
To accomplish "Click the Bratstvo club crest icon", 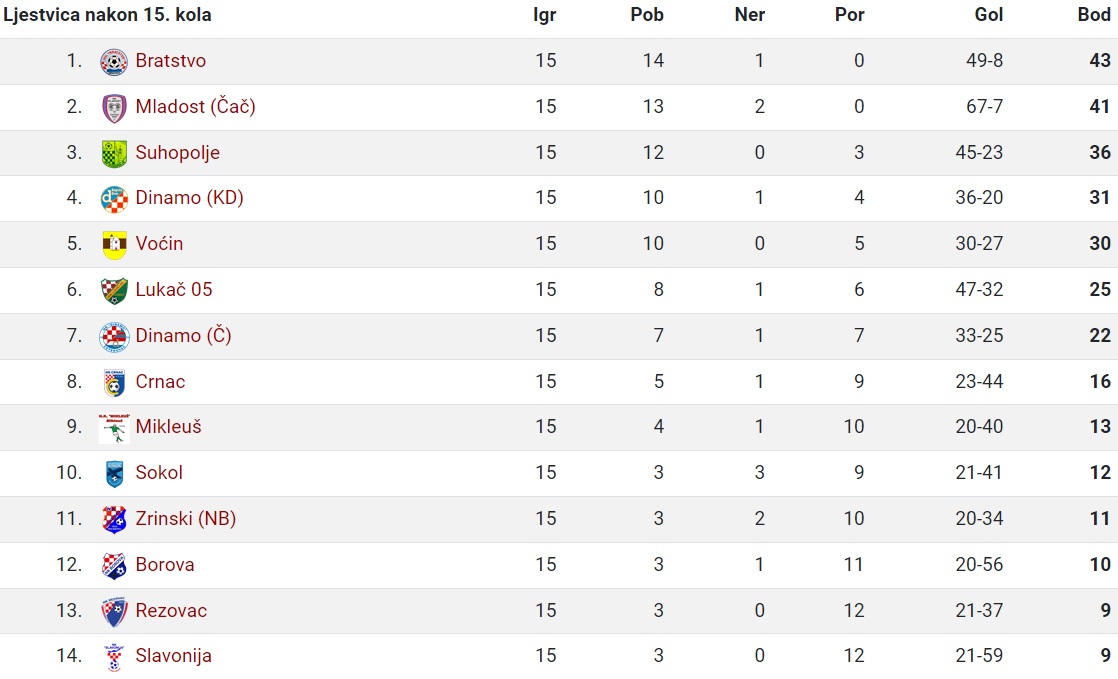I will coord(114,61).
